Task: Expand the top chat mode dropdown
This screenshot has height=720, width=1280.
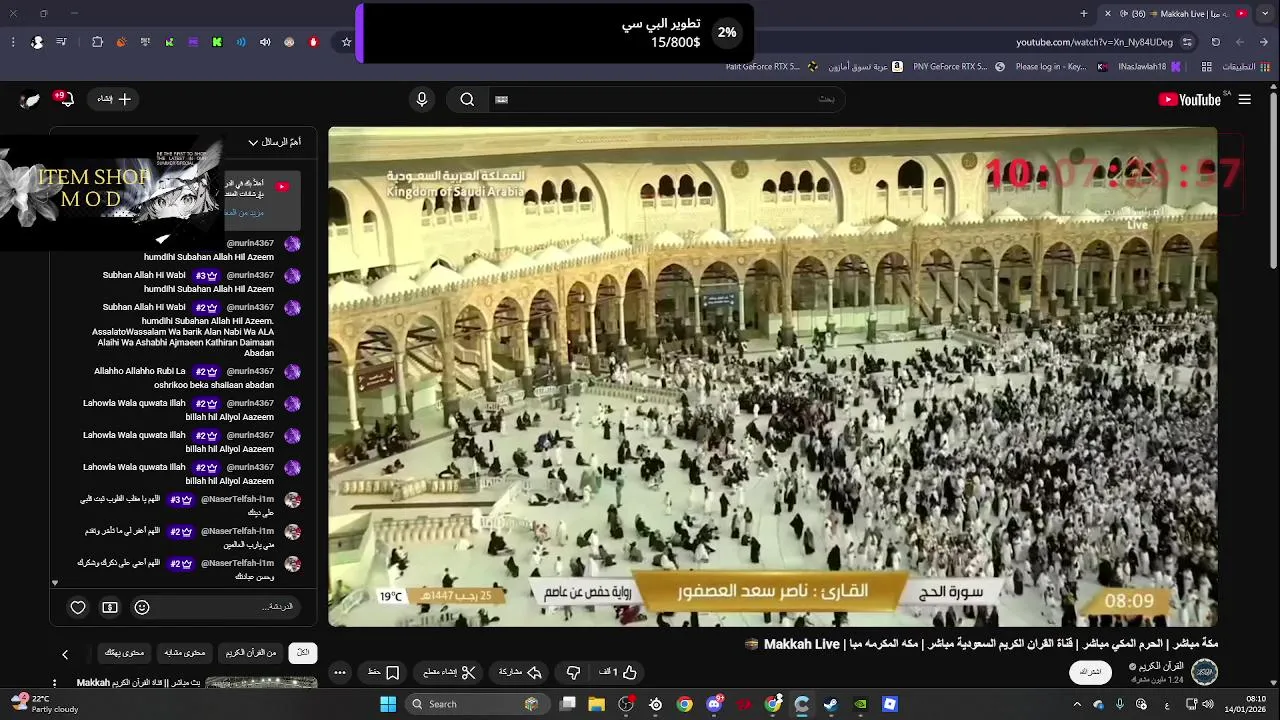Action: [x=274, y=142]
